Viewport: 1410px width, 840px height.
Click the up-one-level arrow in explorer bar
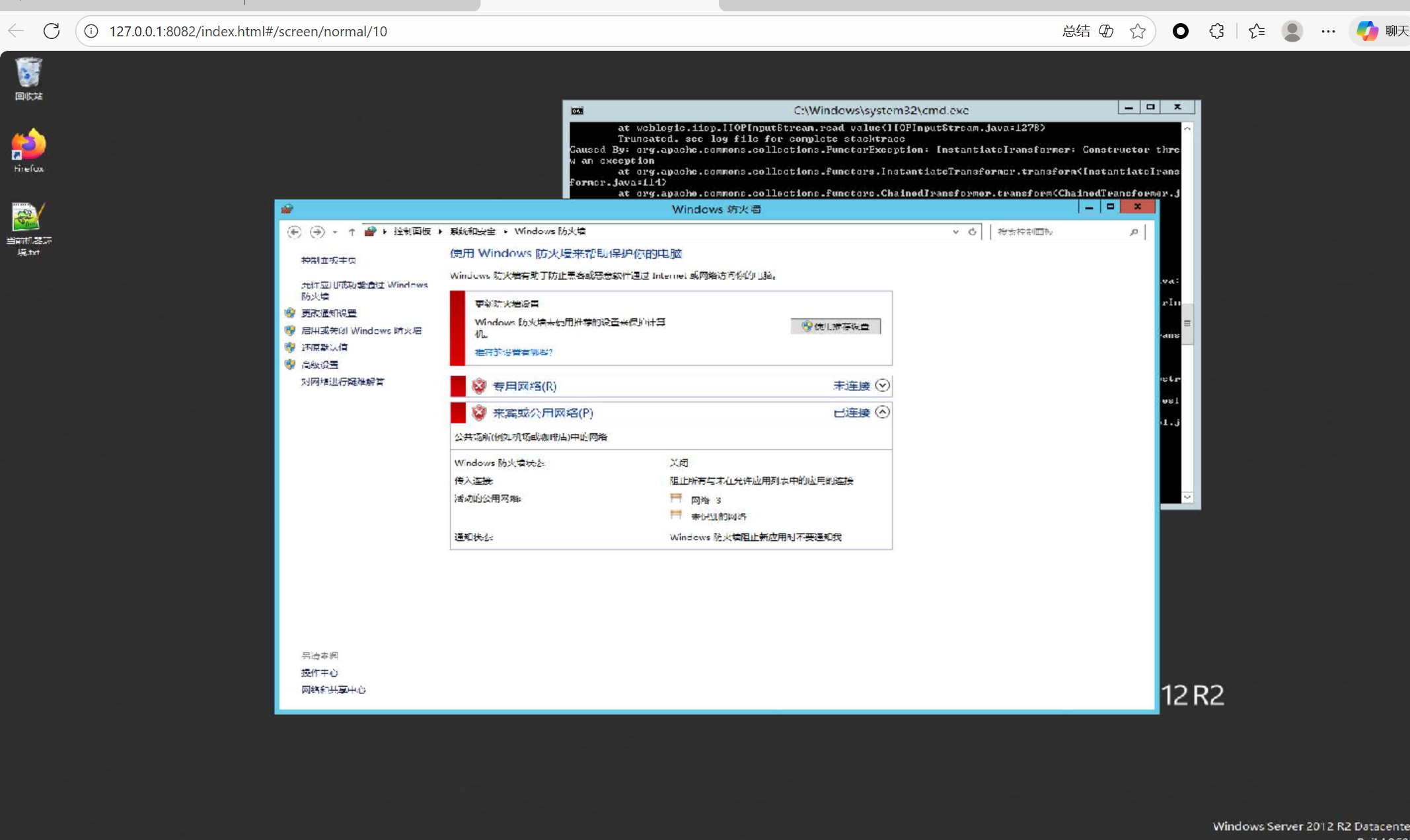(x=352, y=232)
